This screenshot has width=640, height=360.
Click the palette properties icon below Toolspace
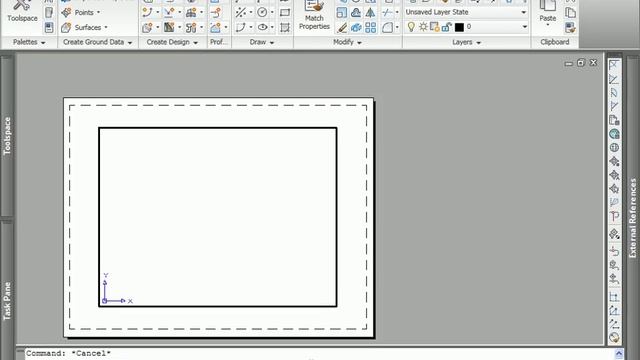click(49, 28)
